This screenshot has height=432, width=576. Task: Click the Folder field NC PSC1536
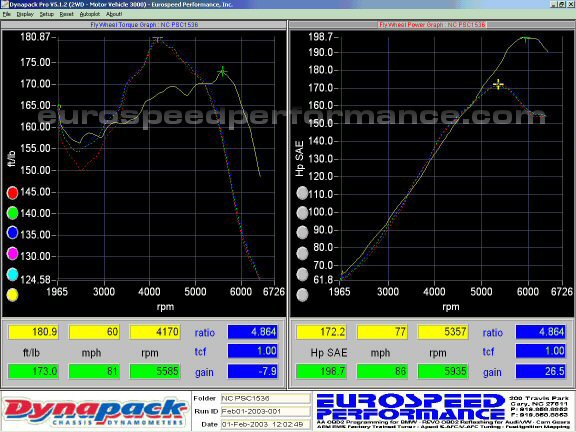(x=265, y=399)
